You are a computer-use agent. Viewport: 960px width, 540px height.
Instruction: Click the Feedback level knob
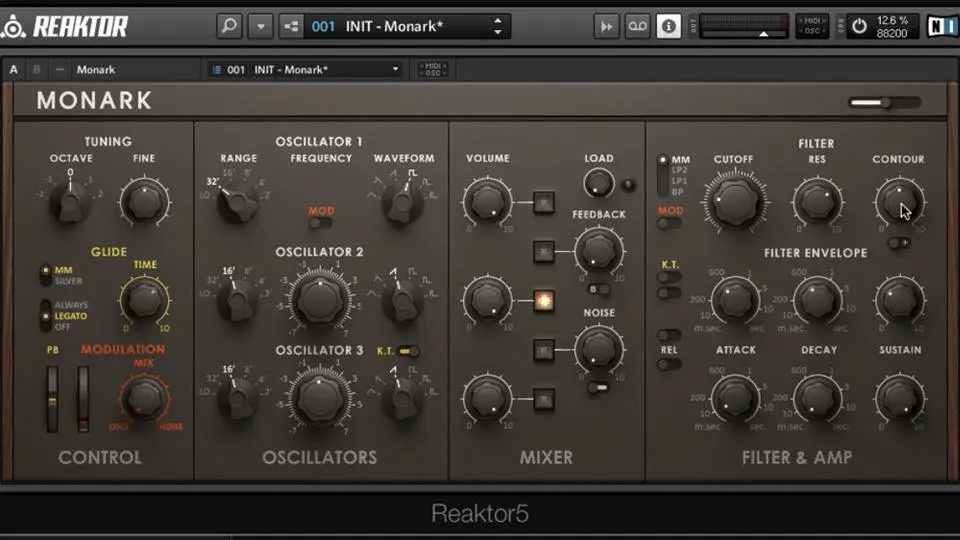coord(599,251)
